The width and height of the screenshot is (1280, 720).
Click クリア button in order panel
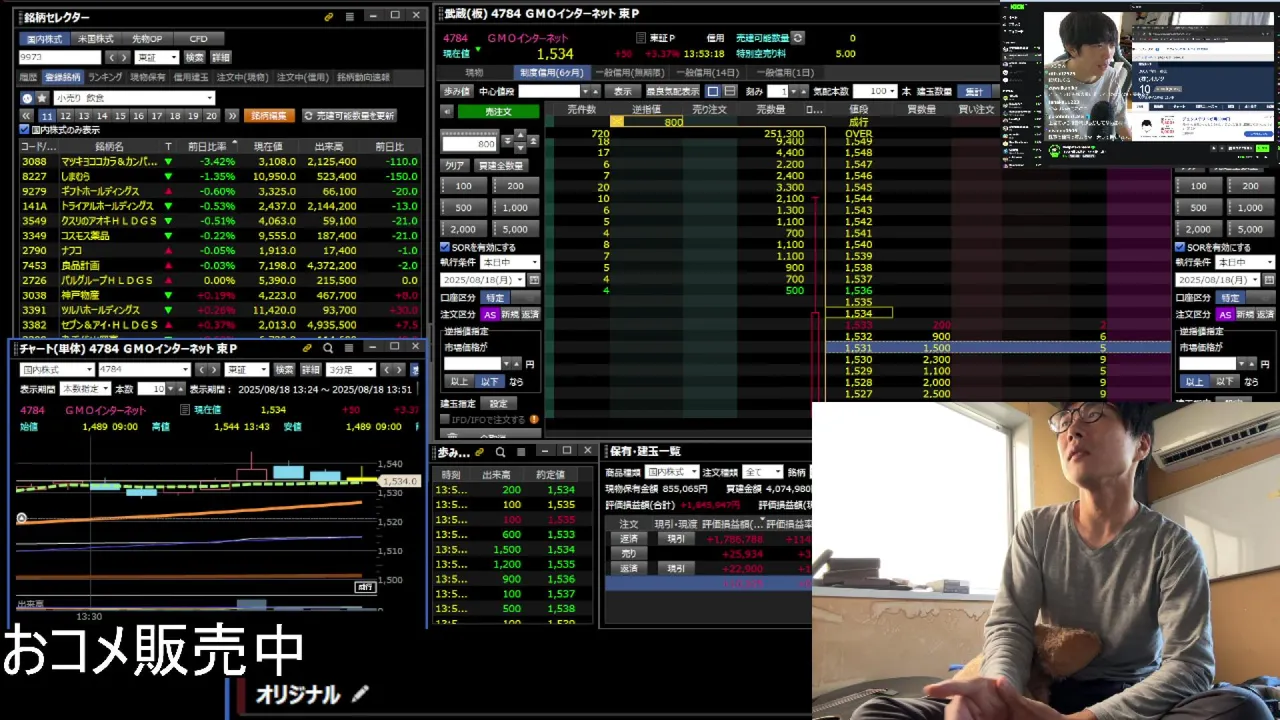click(455, 165)
